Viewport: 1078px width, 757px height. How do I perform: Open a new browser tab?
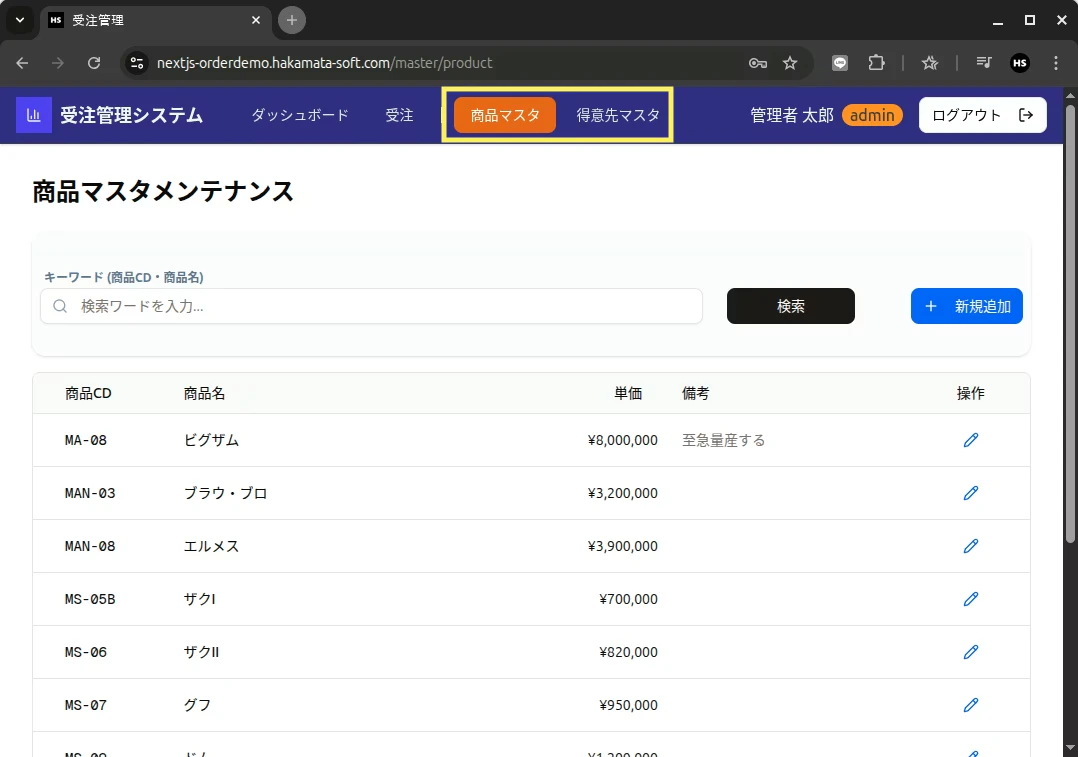[x=292, y=20]
